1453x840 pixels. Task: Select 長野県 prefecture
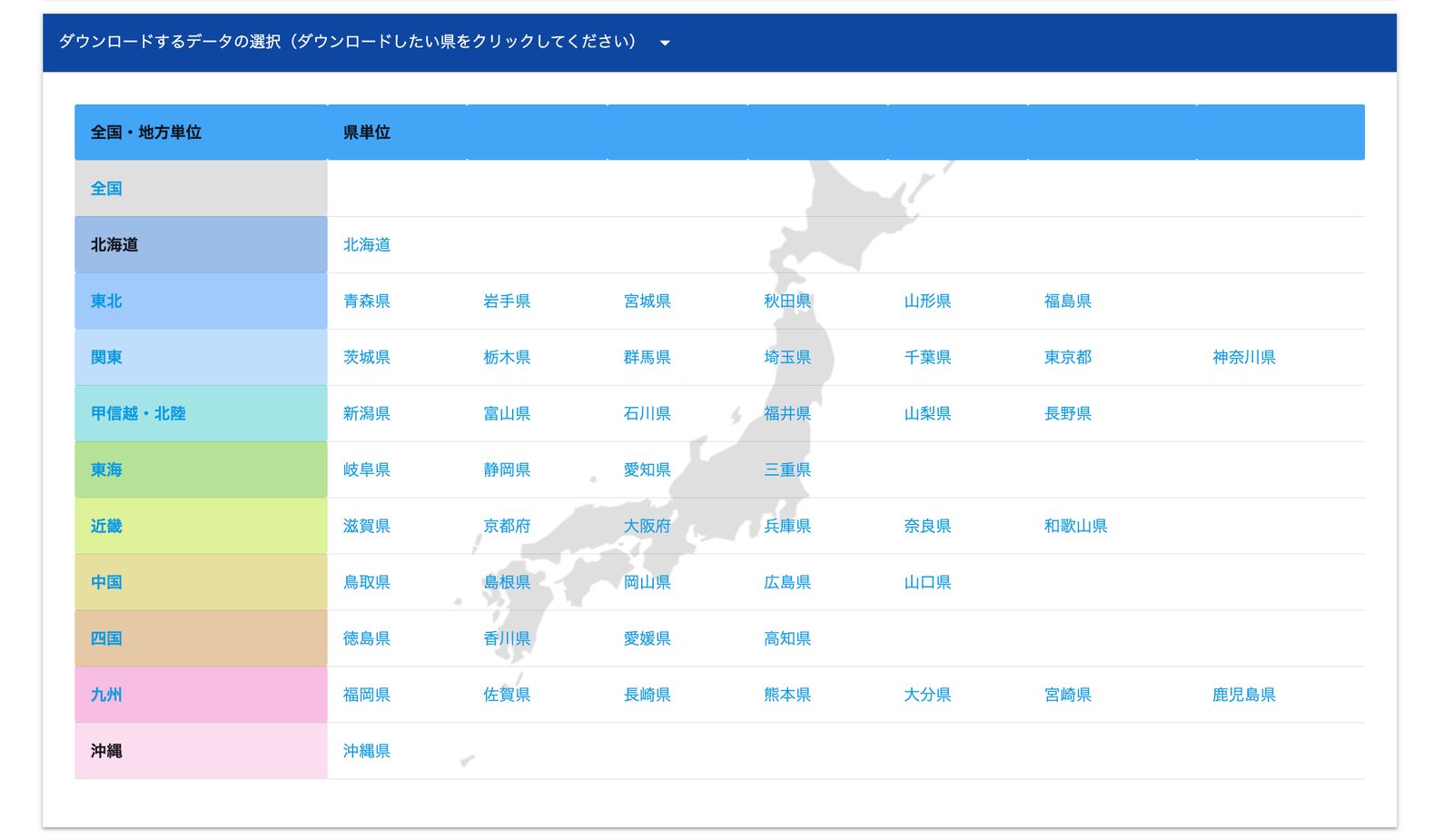pyautogui.click(x=1068, y=414)
